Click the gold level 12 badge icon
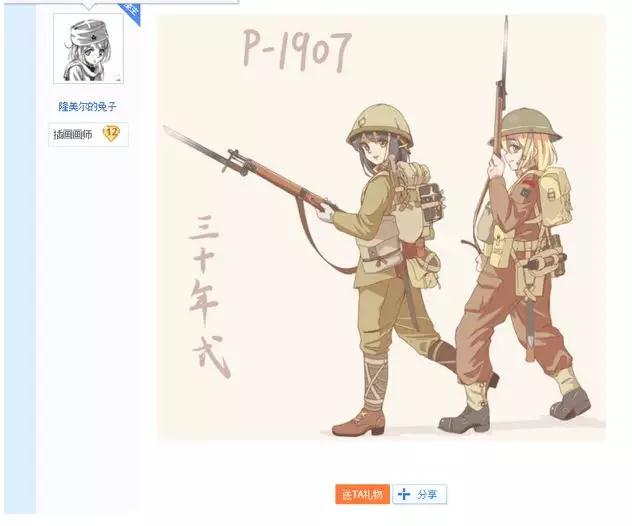This screenshot has height=526, width=632. pos(111,133)
